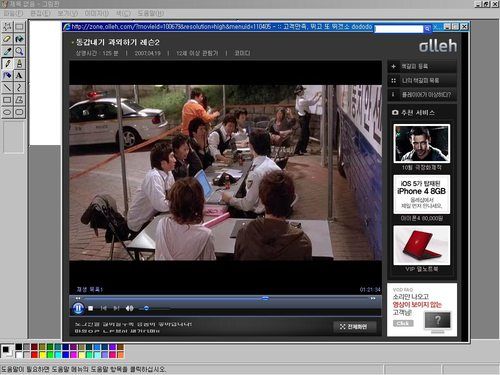
Task: Select the Free-Form Select tool
Action: (7, 27)
